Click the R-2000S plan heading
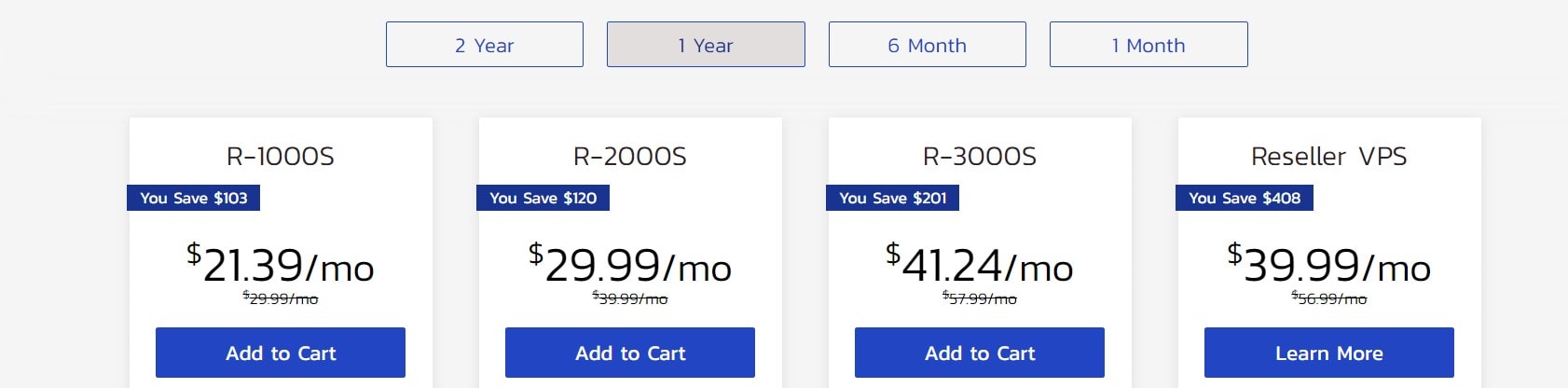1568x388 pixels. click(x=630, y=156)
